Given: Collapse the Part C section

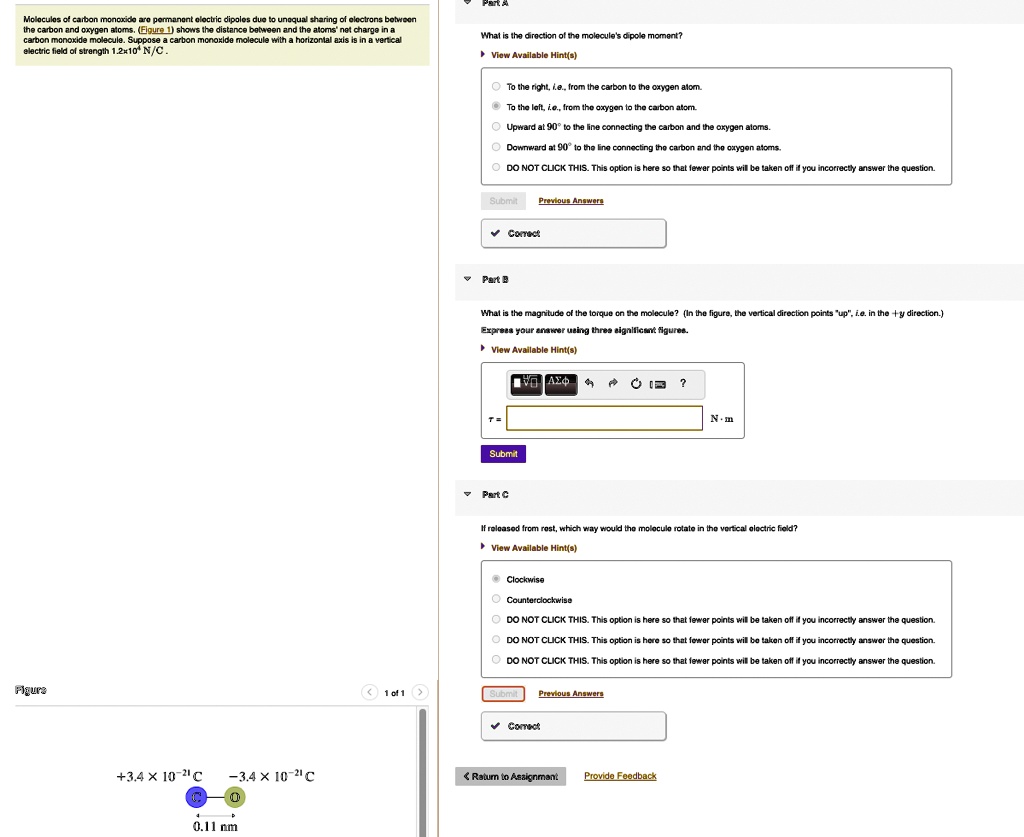Looking at the screenshot, I should (467, 494).
